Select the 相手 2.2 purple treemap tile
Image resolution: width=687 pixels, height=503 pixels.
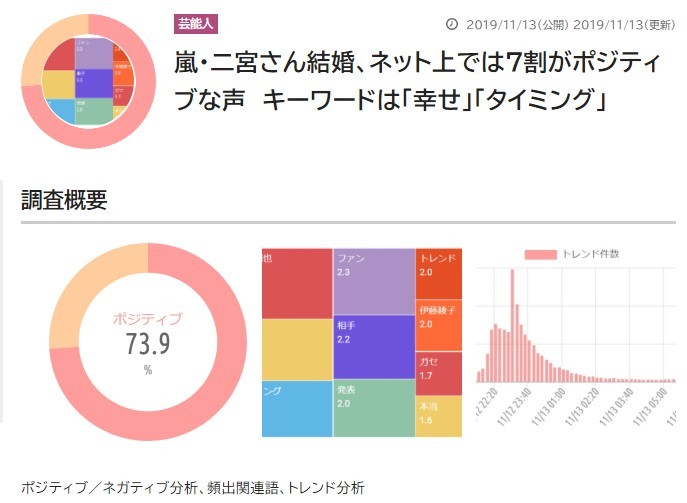click(373, 346)
